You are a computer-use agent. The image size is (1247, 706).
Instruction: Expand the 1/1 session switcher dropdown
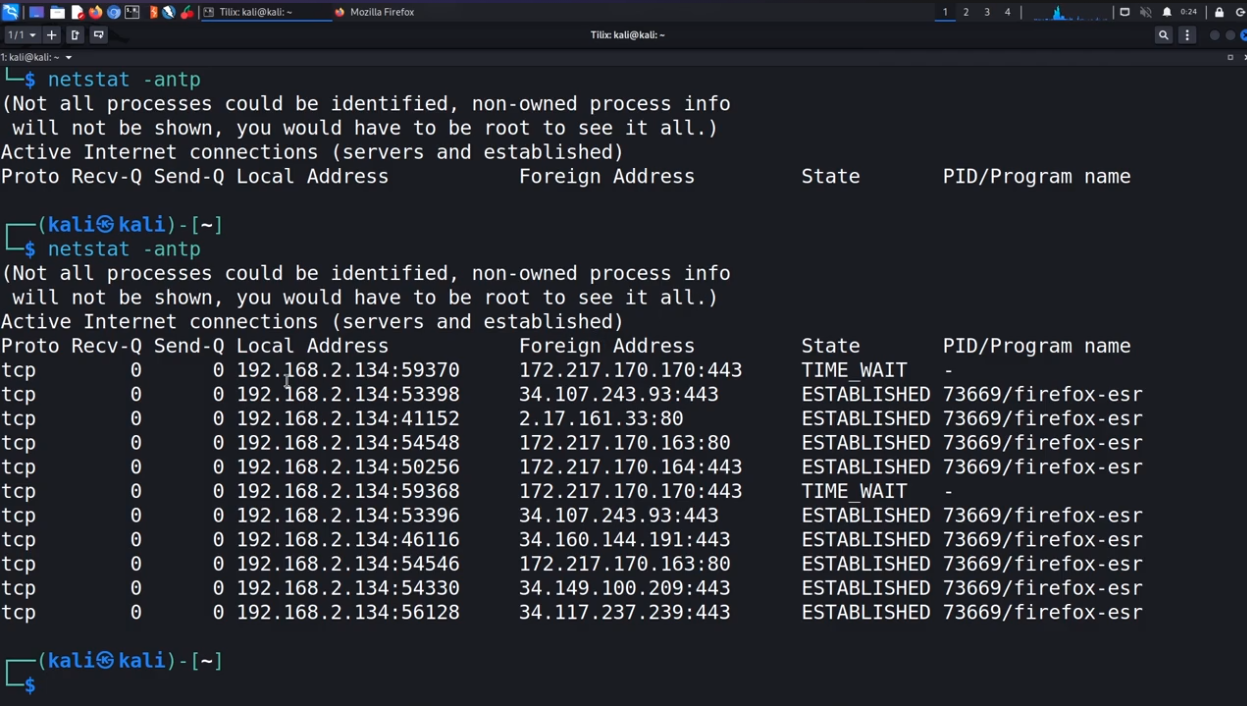click(x=22, y=35)
